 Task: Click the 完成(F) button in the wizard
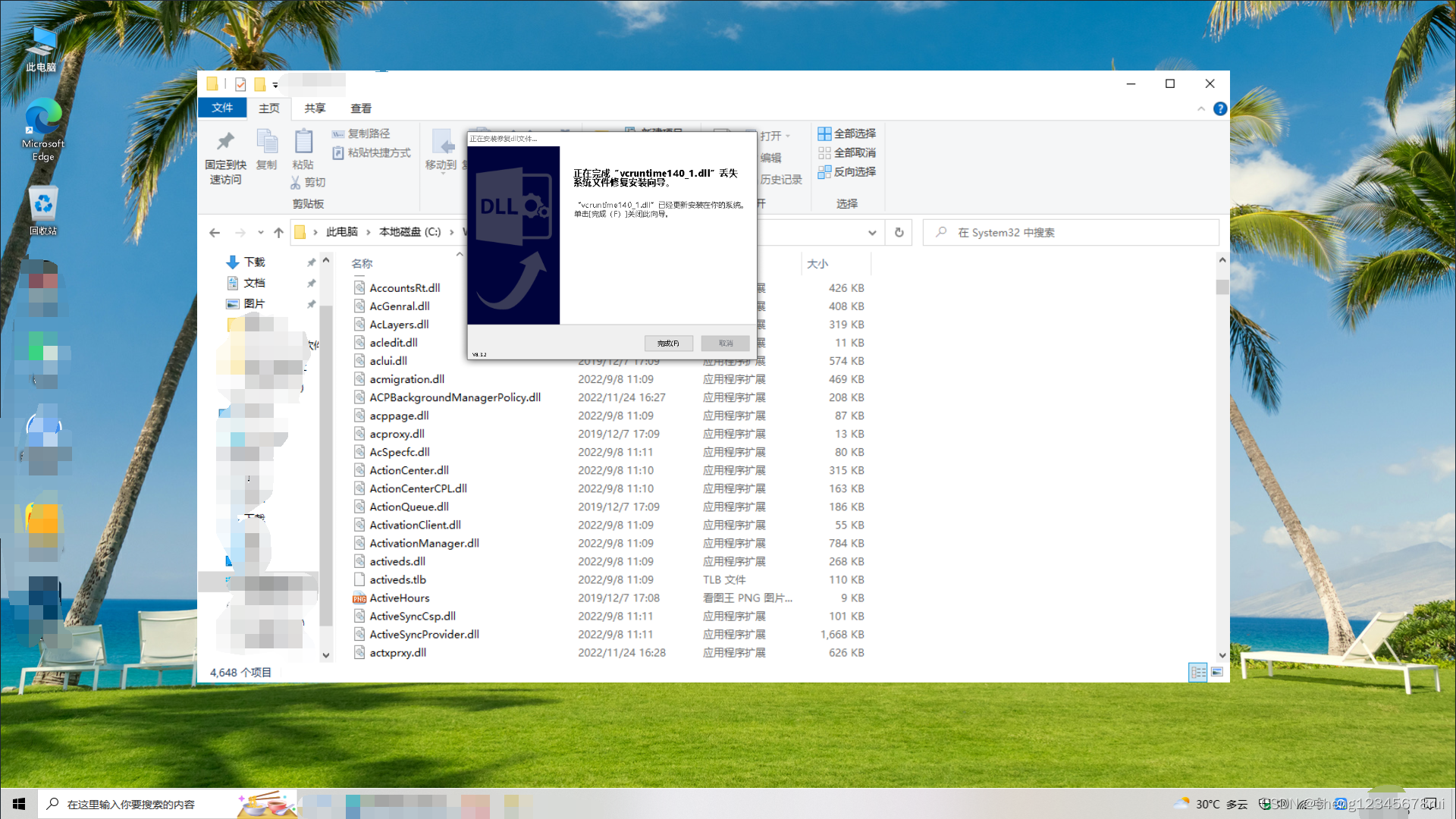click(668, 344)
